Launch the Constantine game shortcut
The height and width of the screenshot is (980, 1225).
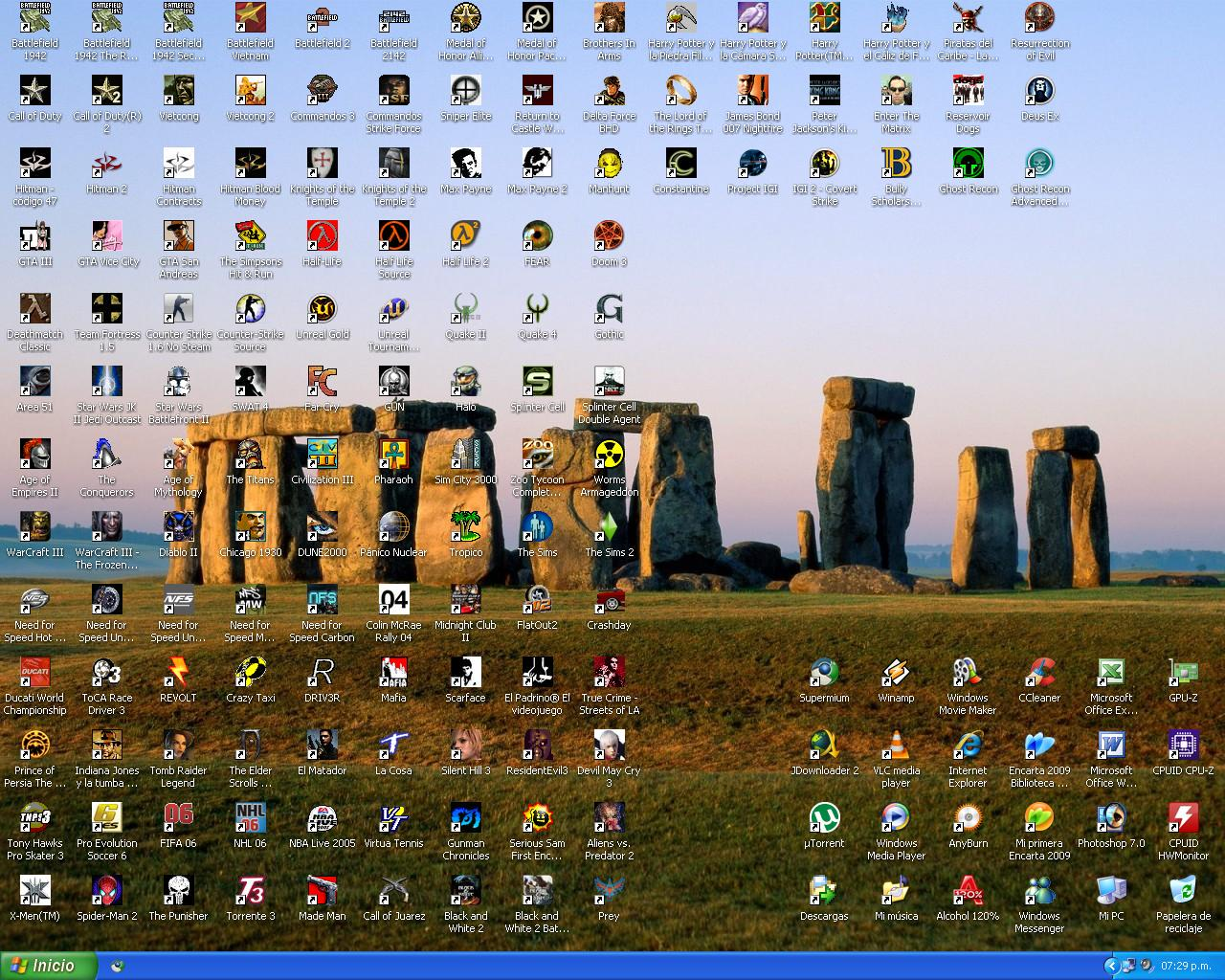click(x=681, y=172)
